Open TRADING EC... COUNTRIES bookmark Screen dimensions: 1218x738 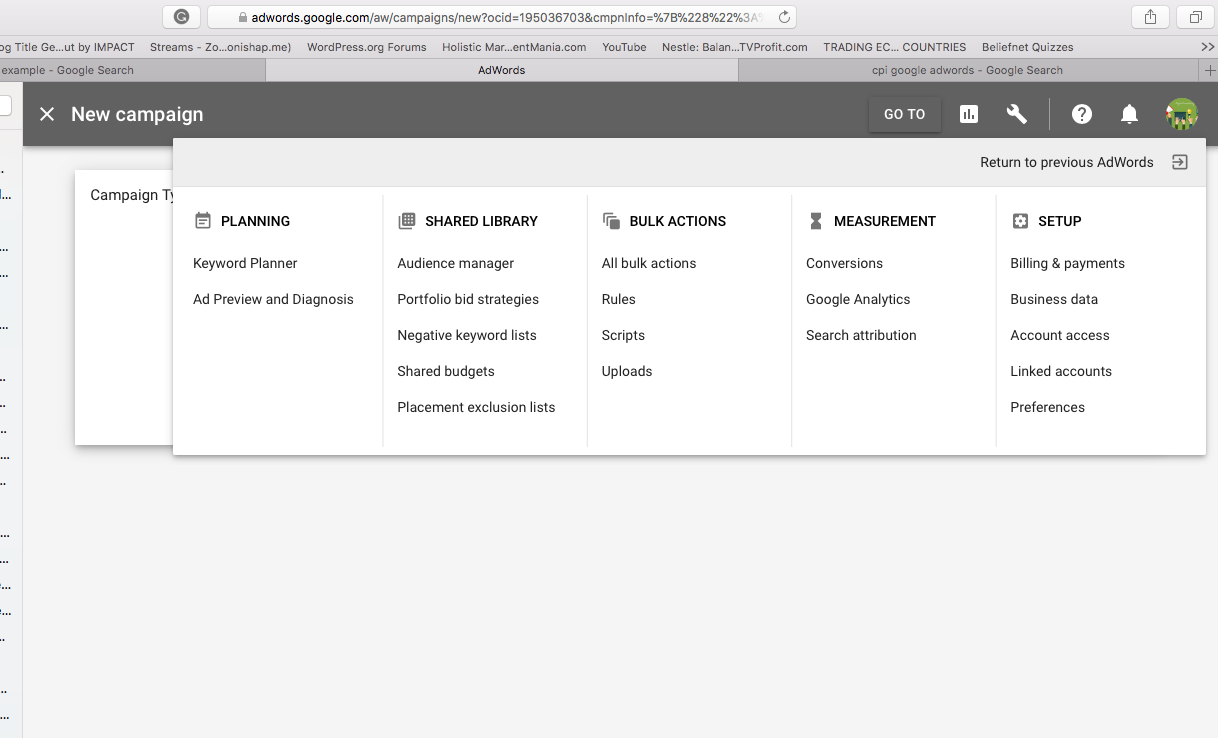(894, 47)
